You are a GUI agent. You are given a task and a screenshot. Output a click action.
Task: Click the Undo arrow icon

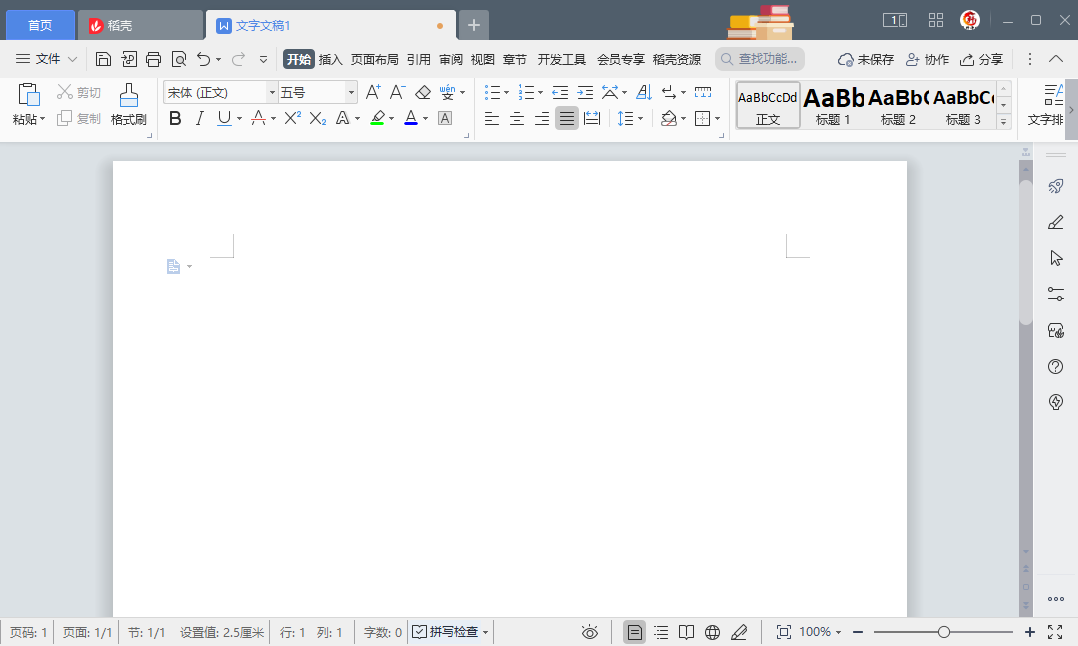pyautogui.click(x=204, y=59)
